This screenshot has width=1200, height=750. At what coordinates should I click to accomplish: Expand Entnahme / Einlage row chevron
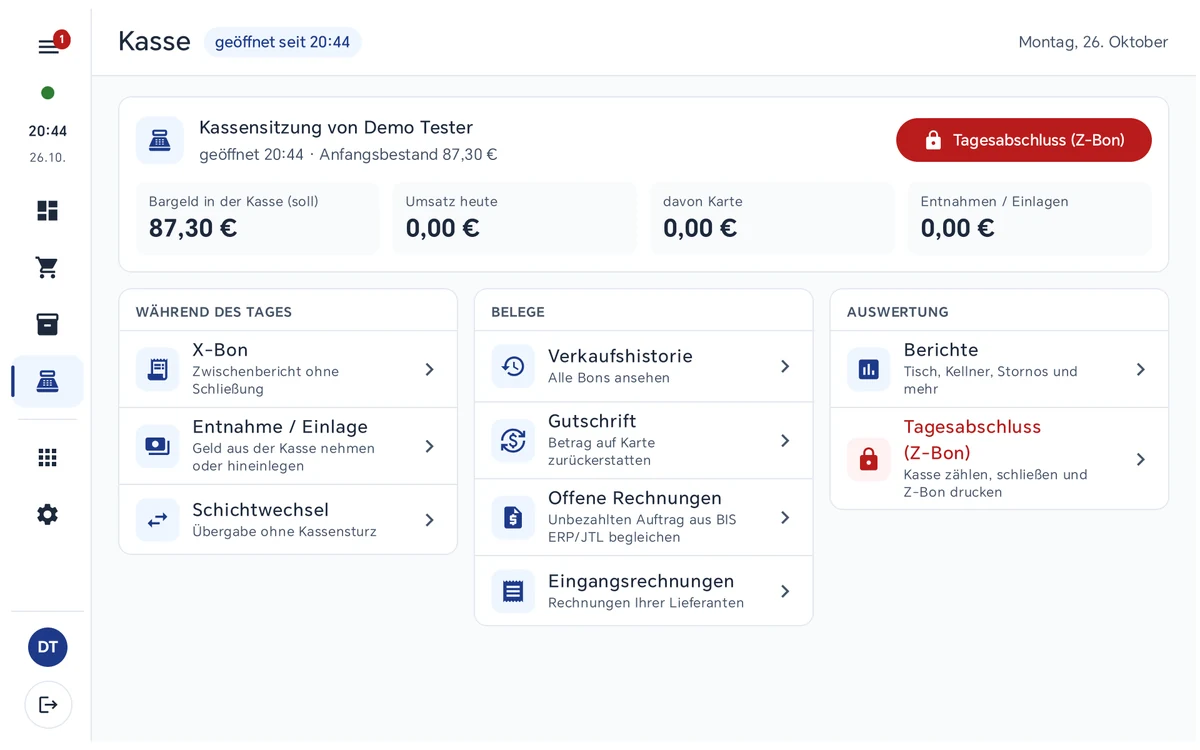click(x=429, y=446)
